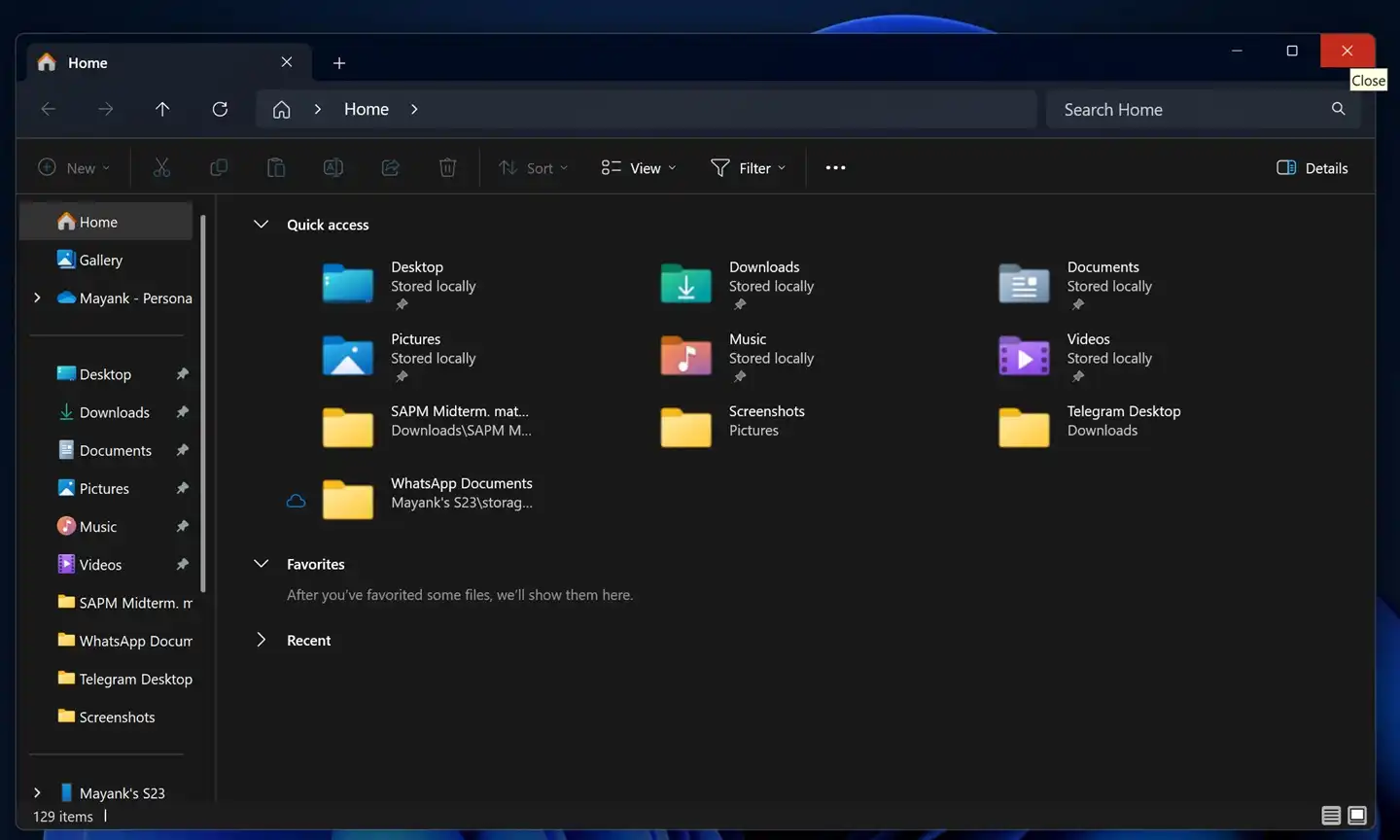Open Screenshots in navigation pane

tap(106, 717)
